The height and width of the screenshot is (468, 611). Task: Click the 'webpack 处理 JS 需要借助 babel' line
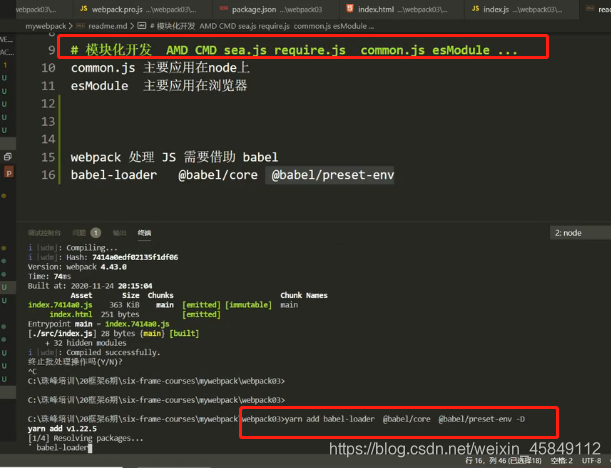(174, 157)
